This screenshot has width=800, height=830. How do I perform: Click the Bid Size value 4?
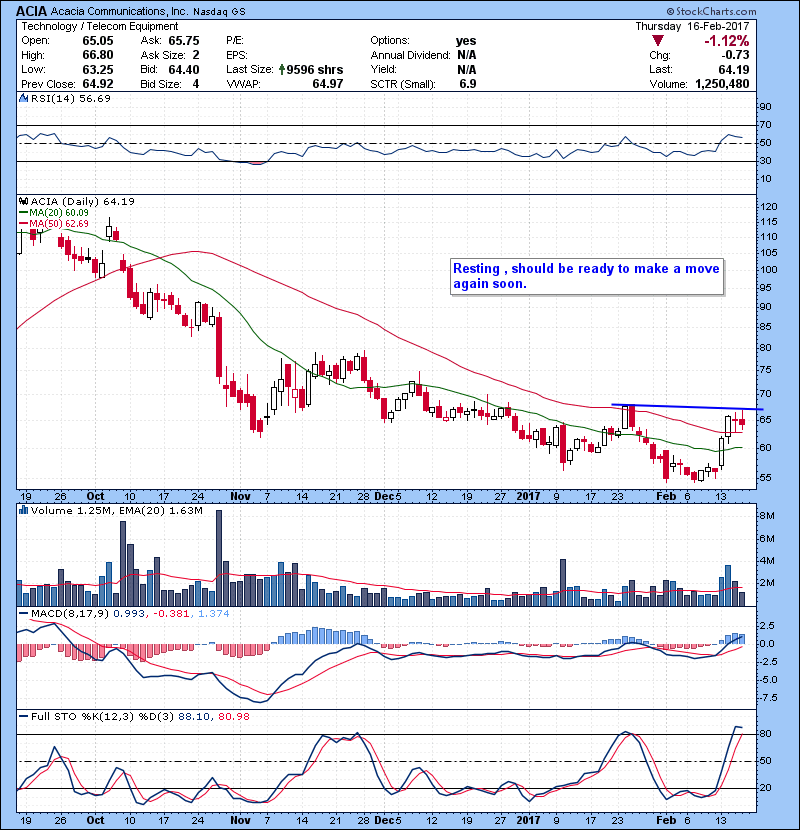click(196, 84)
